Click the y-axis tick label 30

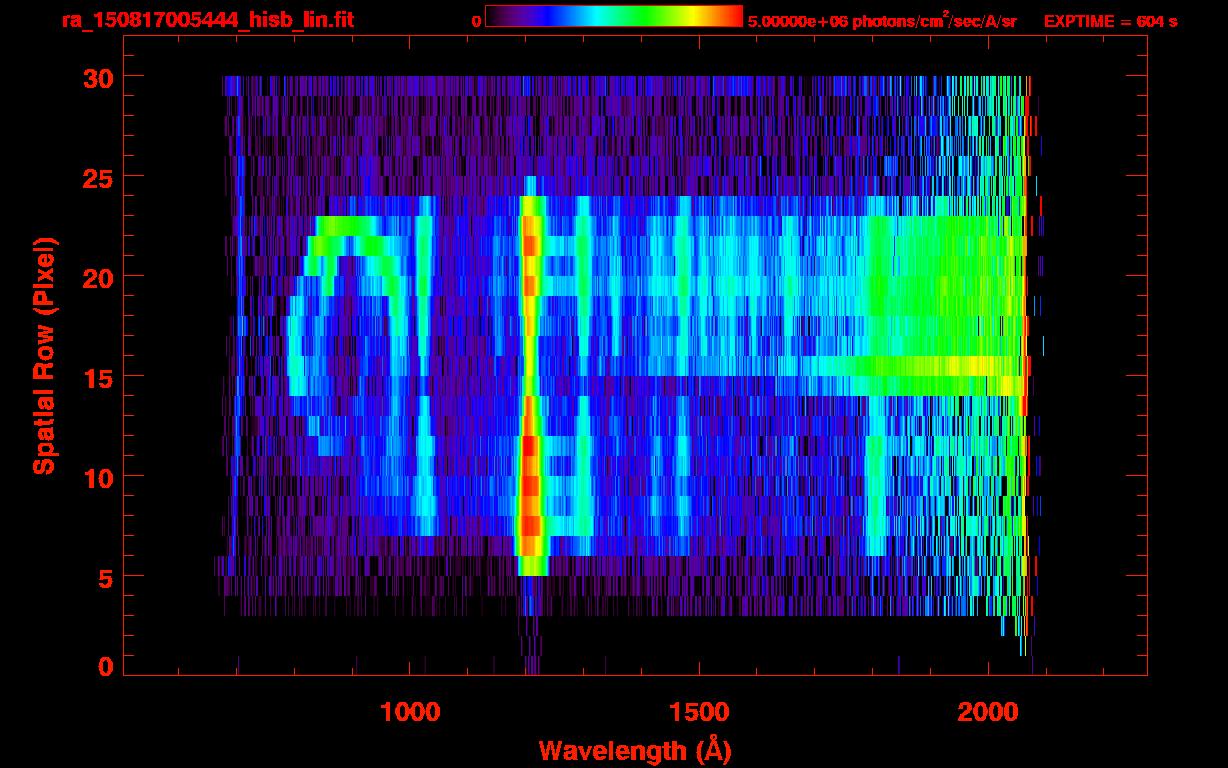(98, 77)
